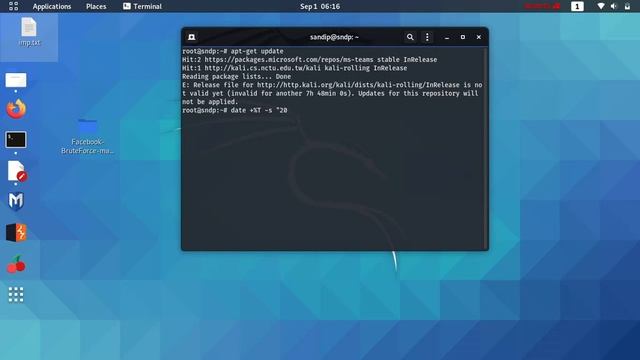The image size is (640, 360).
Task: Open CherryTree from the dock
Action: click(16, 264)
